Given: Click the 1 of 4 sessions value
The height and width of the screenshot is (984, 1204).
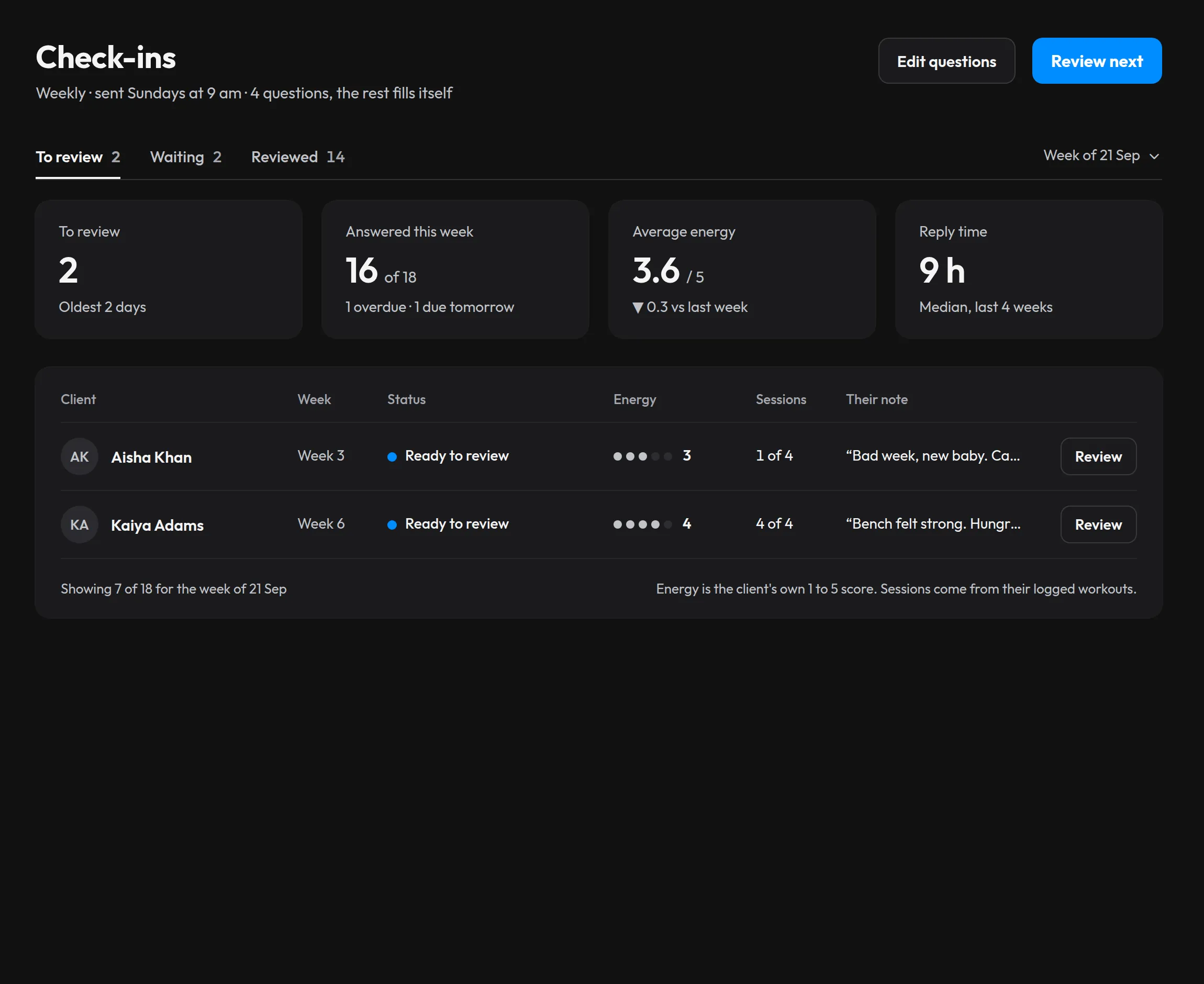Looking at the screenshot, I should coord(774,456).
